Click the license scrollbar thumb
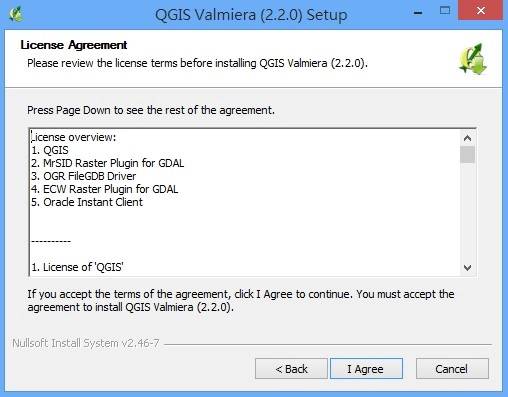Screen dimensions: 508x397 click(x=467, y=155)
